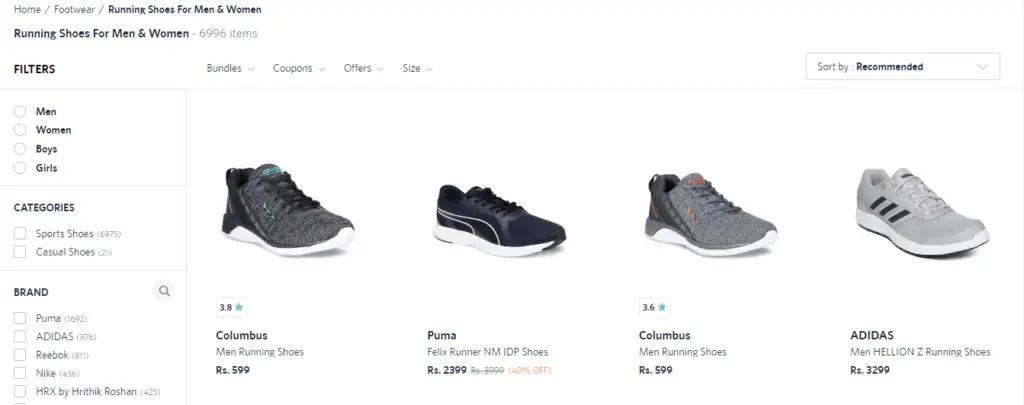The height and width of the screenshot is (405, 1024).
Task: Expand the Size filter dropdown
Action: pyautogui.click(x=417, y=69)
